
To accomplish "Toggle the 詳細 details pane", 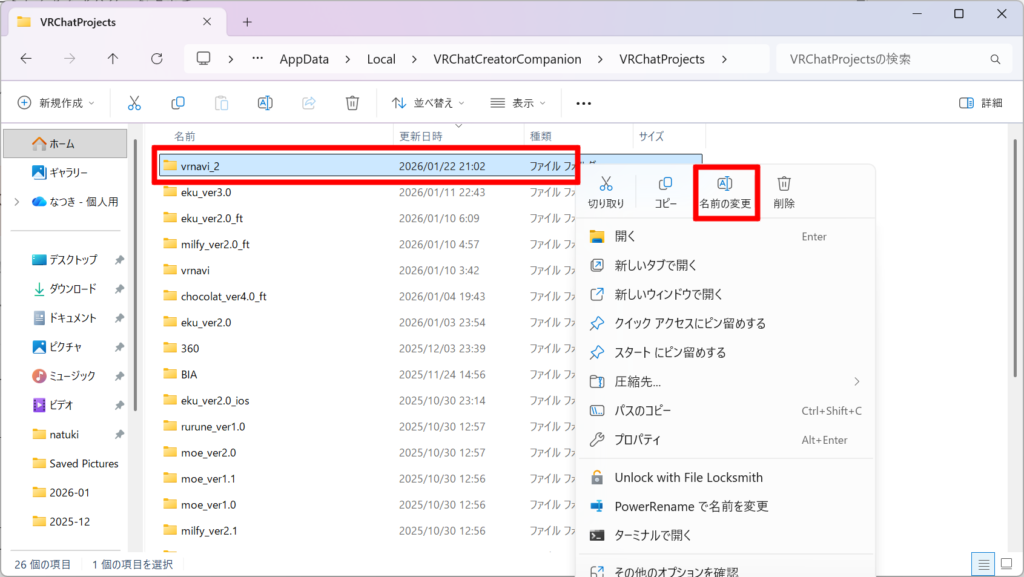I will coord(980,103).
